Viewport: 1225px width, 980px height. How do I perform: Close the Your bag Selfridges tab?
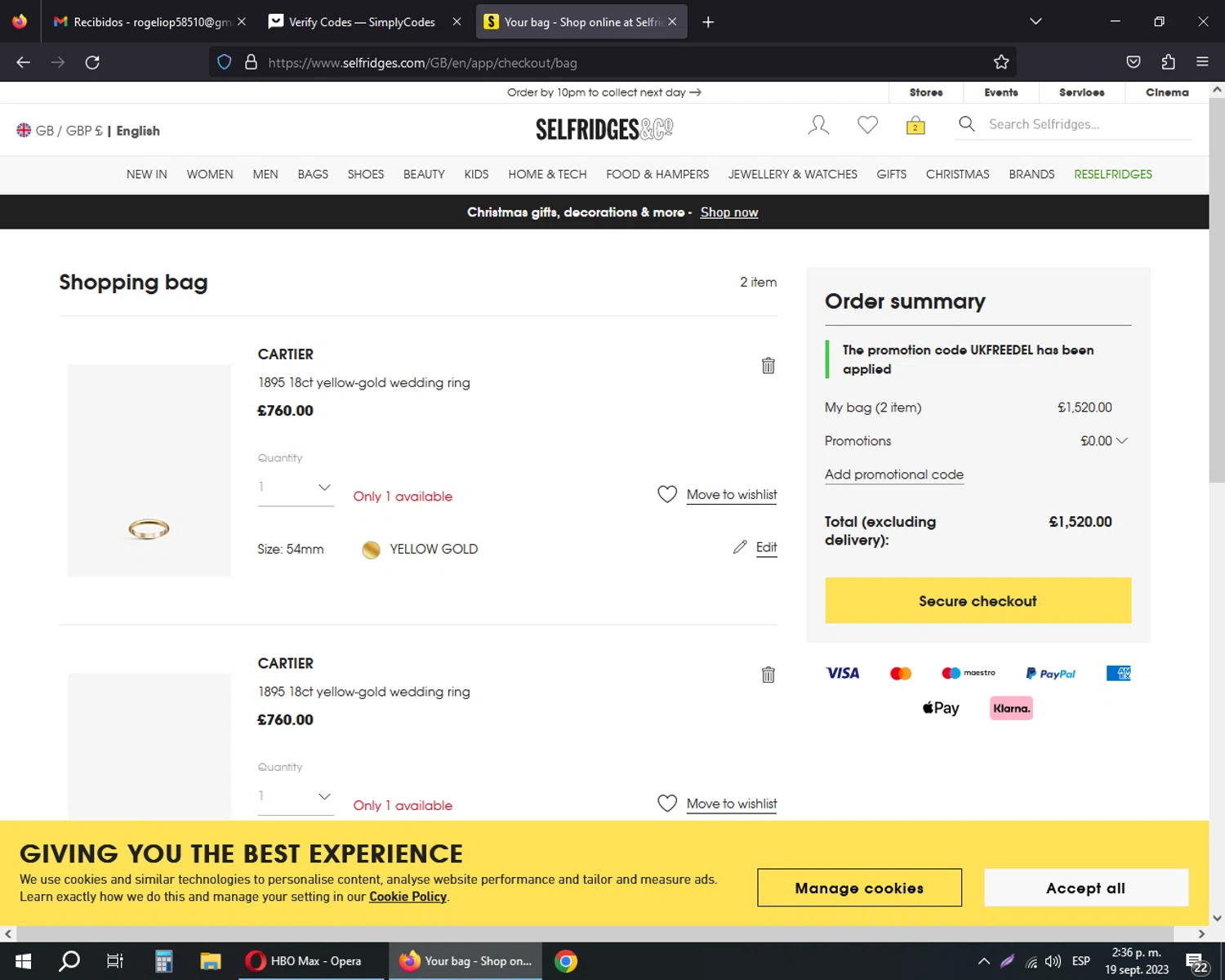(672, 22)
